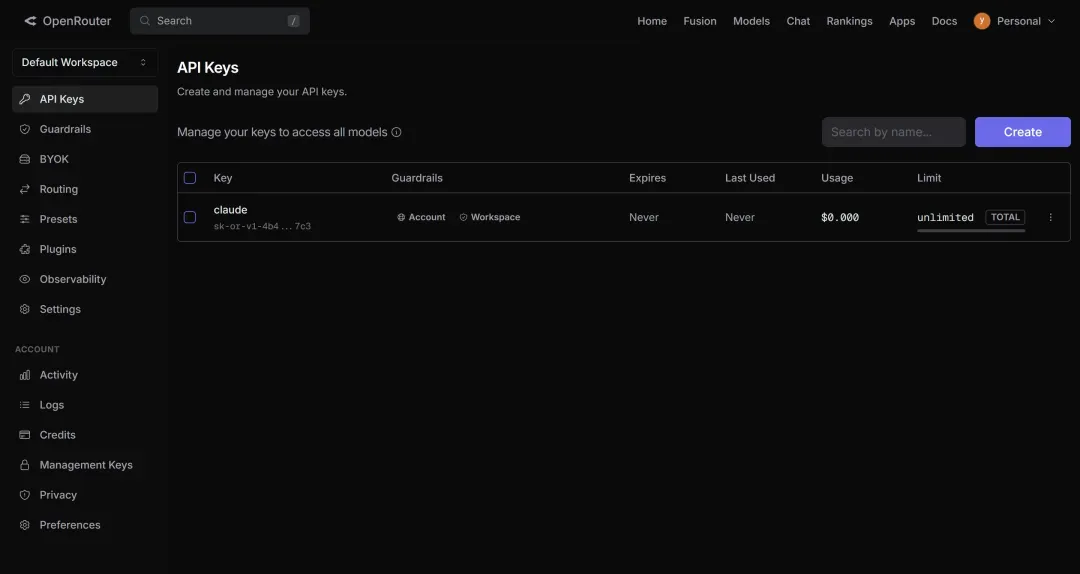The height and width of the screenshot is (574, 1080).
Task: Click the Last Used column header
Action: (x=749, y=178)
